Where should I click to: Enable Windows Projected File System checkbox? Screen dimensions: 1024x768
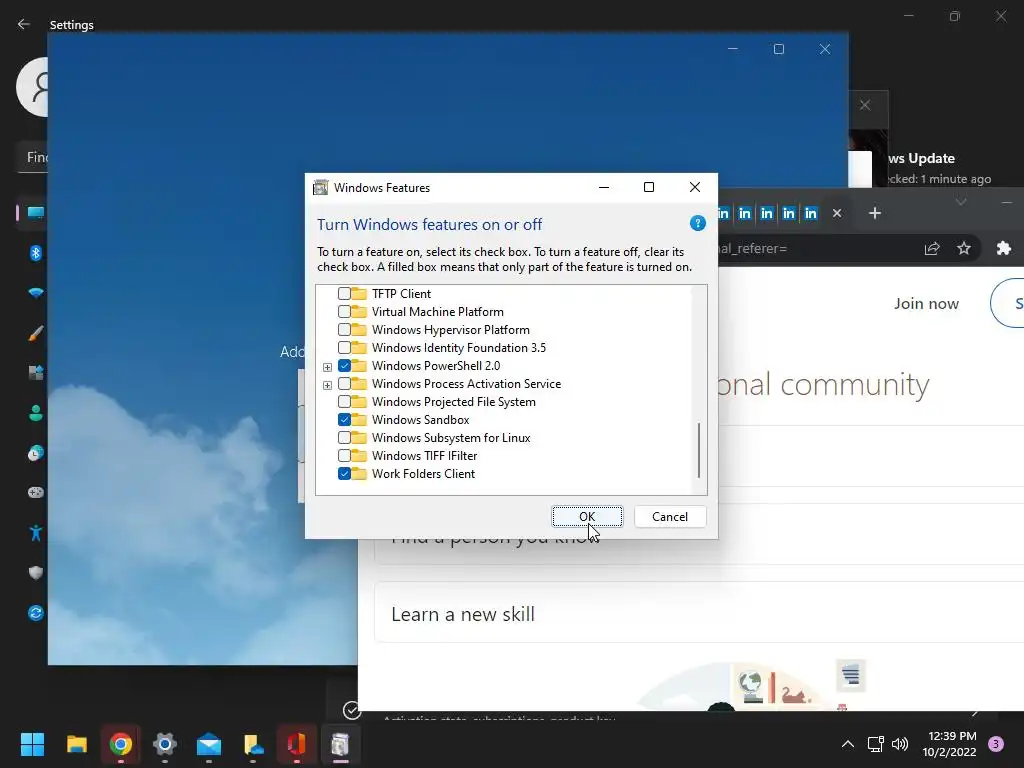coord(344,402)
